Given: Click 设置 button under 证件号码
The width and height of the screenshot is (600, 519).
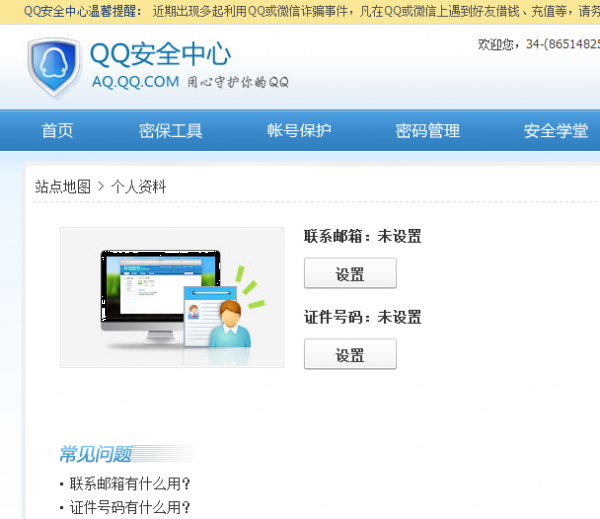Looking at the screenshot, I should point(350,354).
